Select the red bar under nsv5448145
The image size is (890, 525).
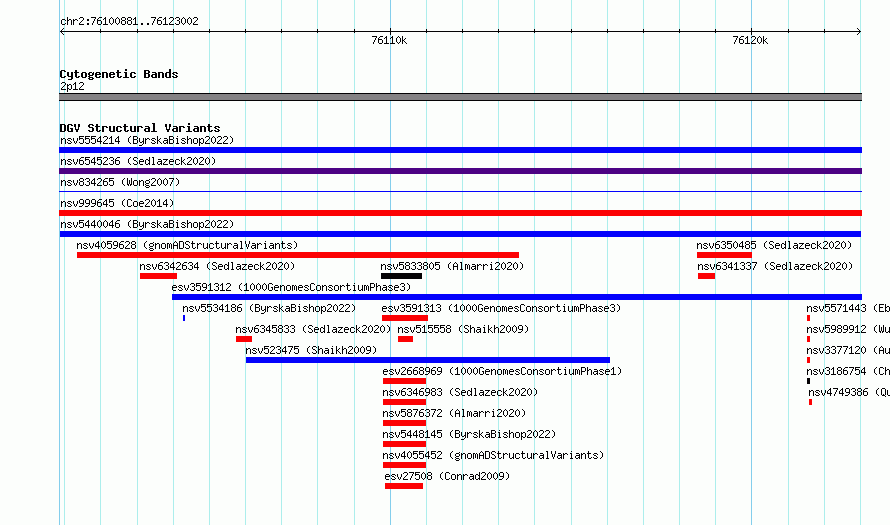click(x=404, y=444)
